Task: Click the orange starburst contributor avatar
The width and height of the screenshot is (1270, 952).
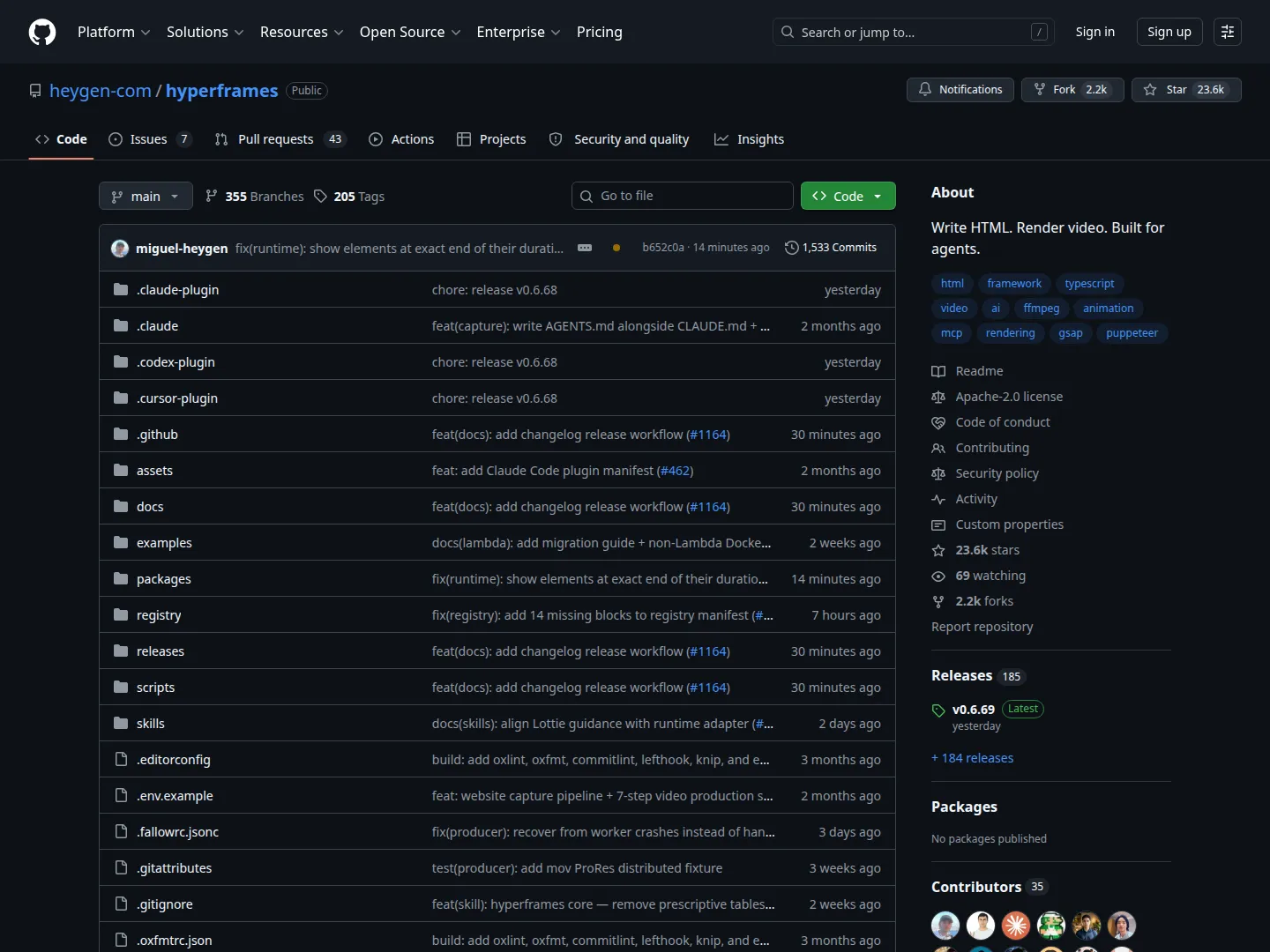Action: (1016, 926)
